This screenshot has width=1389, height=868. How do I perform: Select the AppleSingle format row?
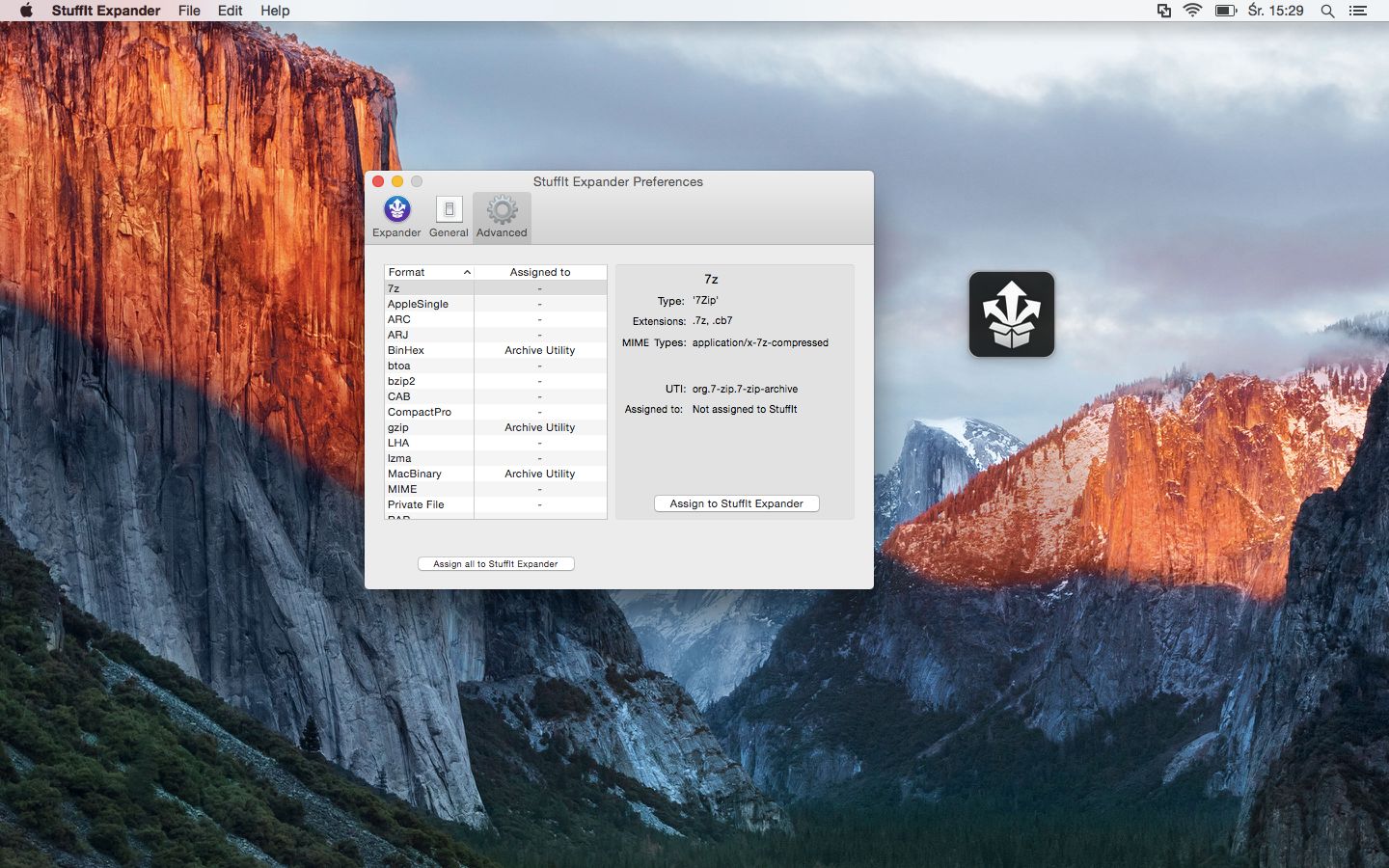[x=496, y=304]
